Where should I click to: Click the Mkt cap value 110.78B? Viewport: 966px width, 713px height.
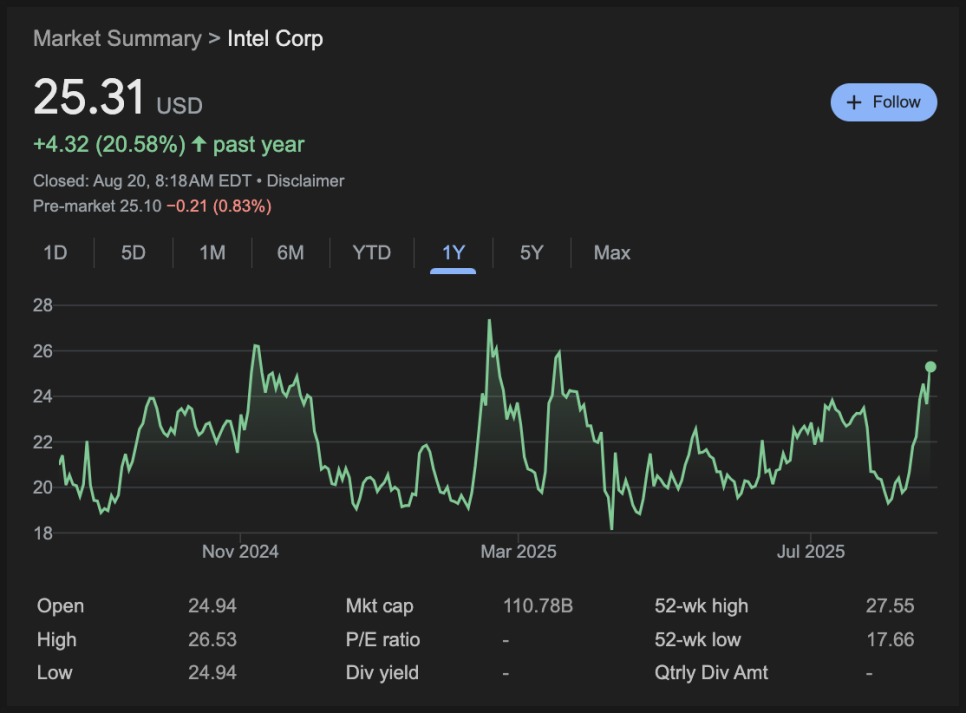click(x=538, y=606)
